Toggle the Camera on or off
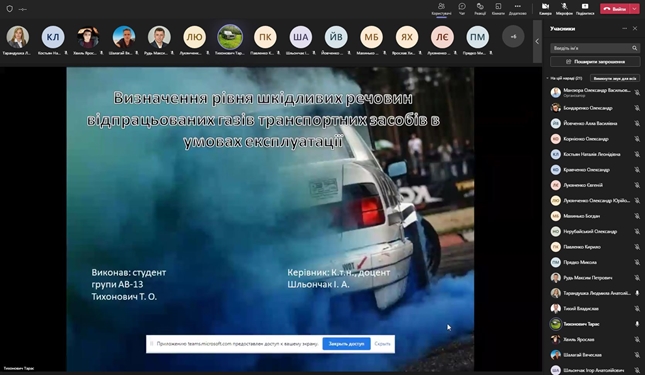Viewport: 645px width, 375px height. [545, 8]
